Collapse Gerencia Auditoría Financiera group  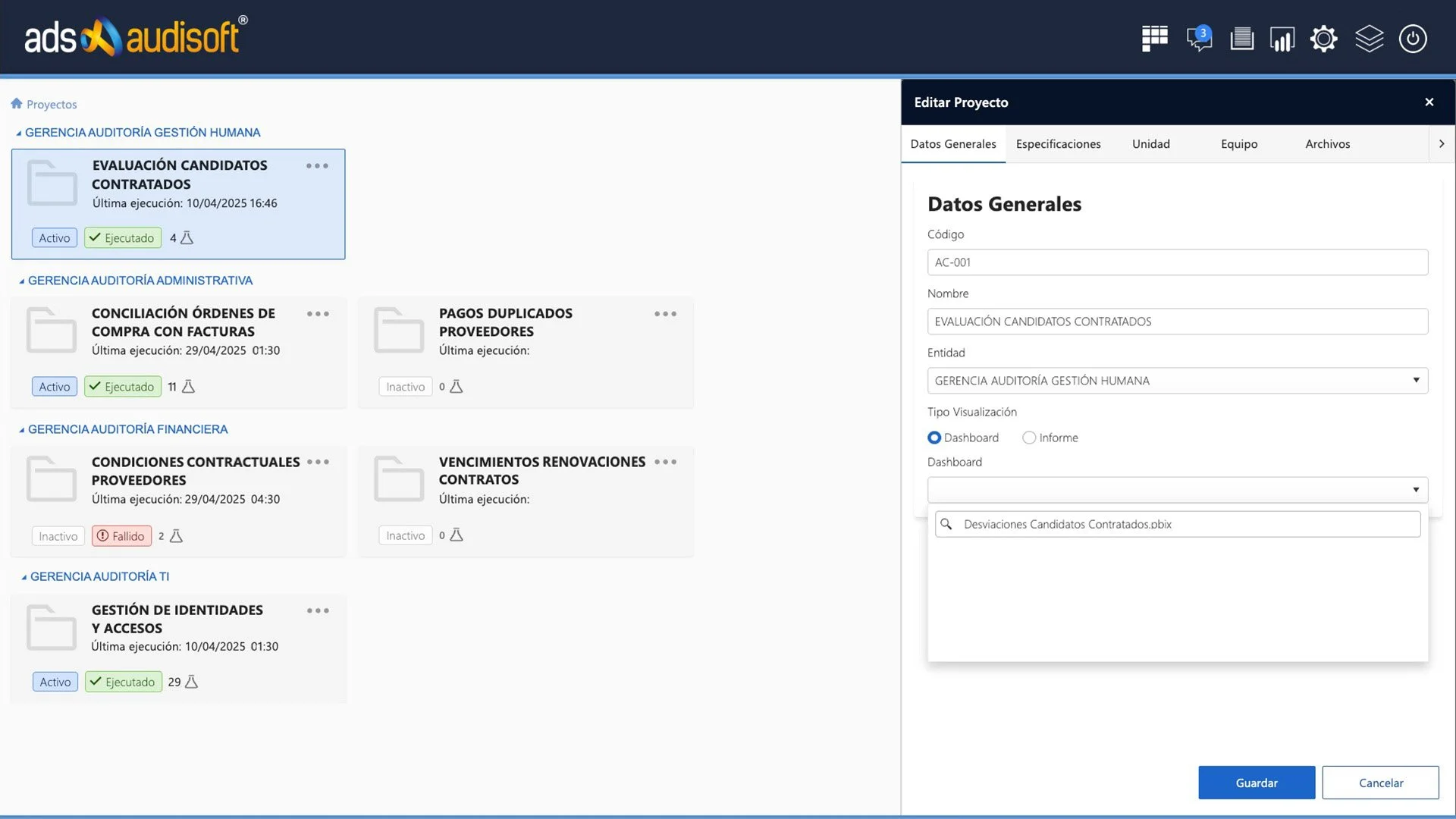22,430
